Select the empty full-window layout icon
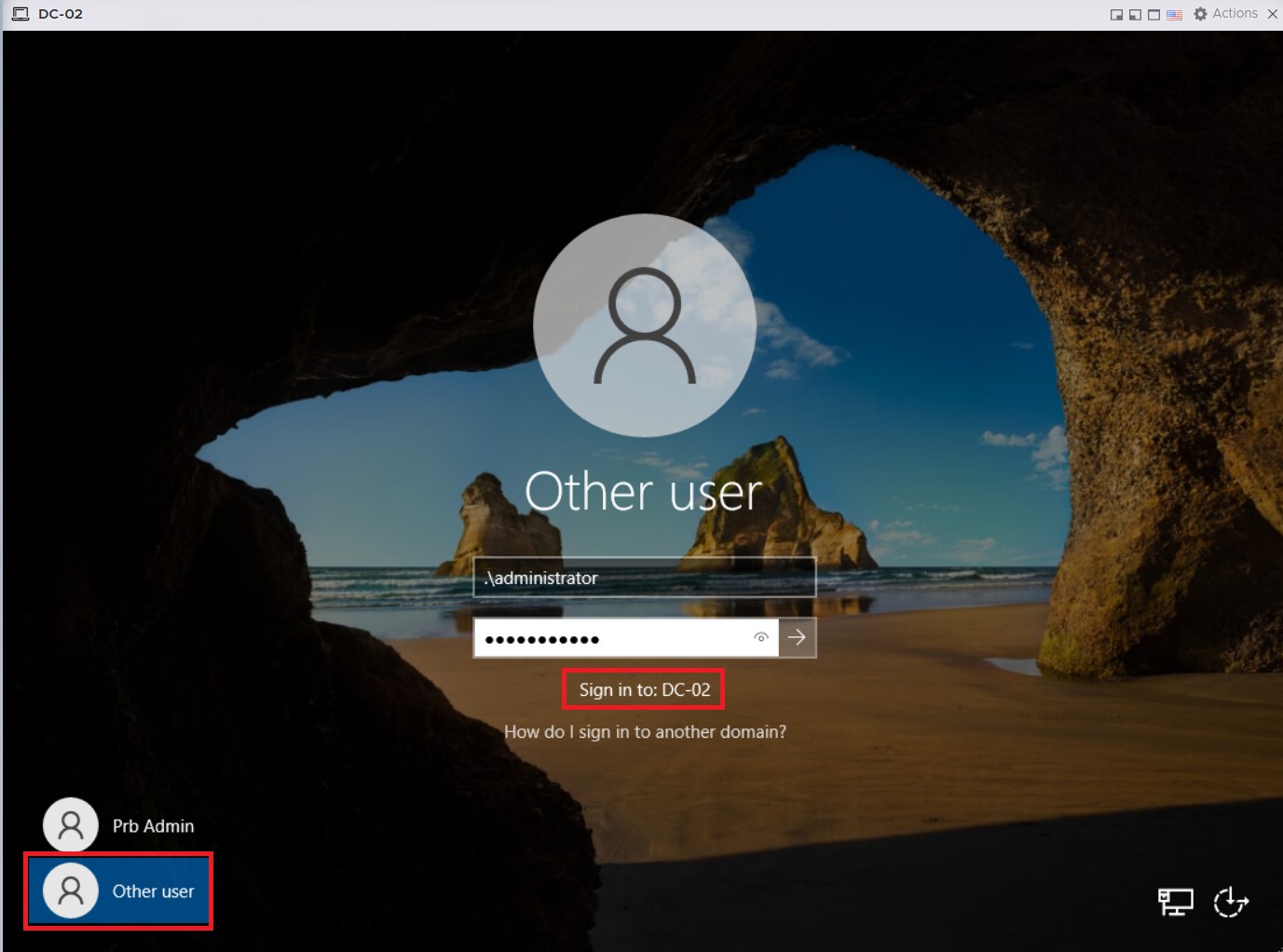This screenshot has height=952, width=1283. pyautogui.click(x=1153, y=14)
